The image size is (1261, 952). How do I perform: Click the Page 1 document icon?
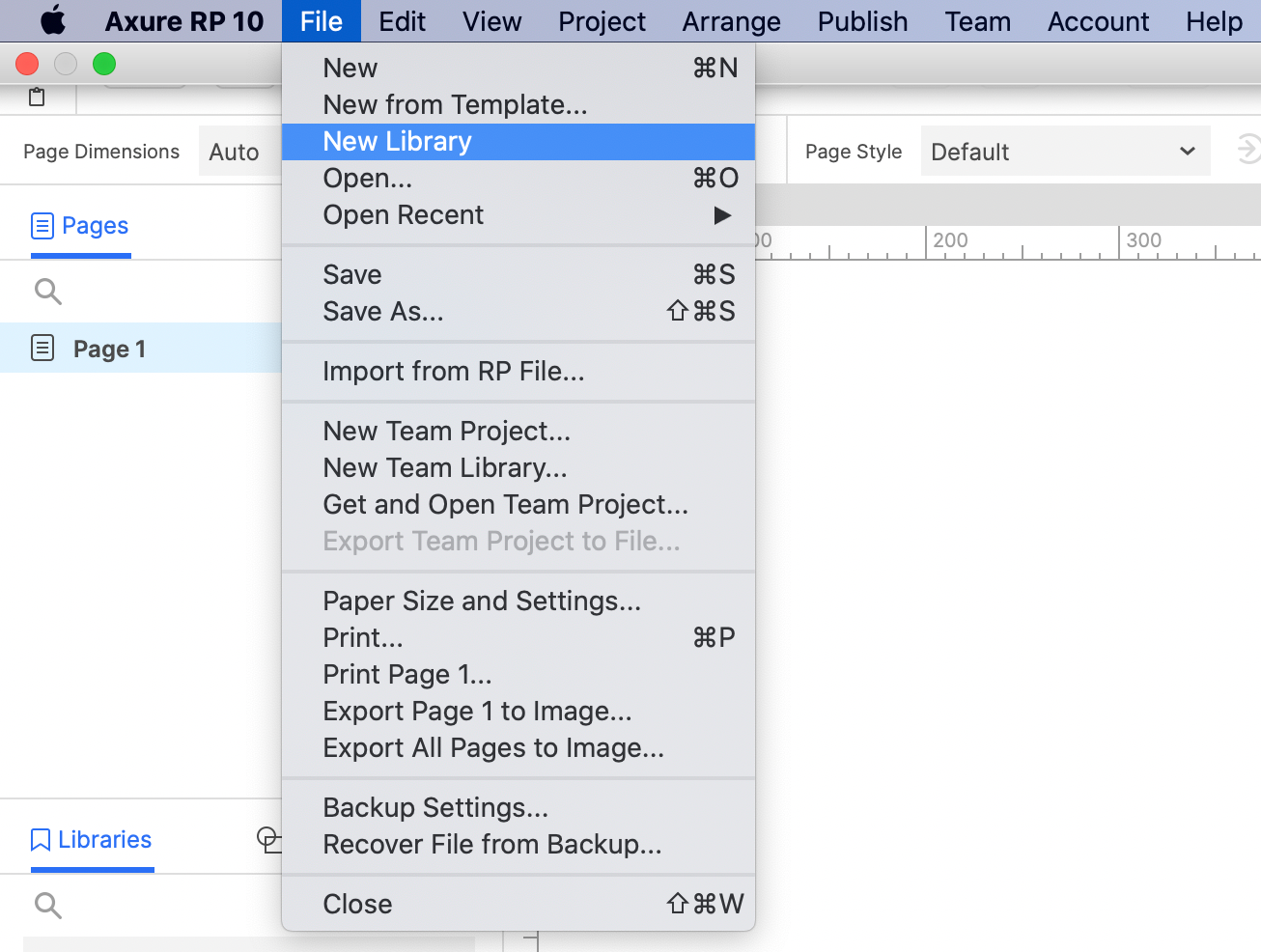click(42, 348)
